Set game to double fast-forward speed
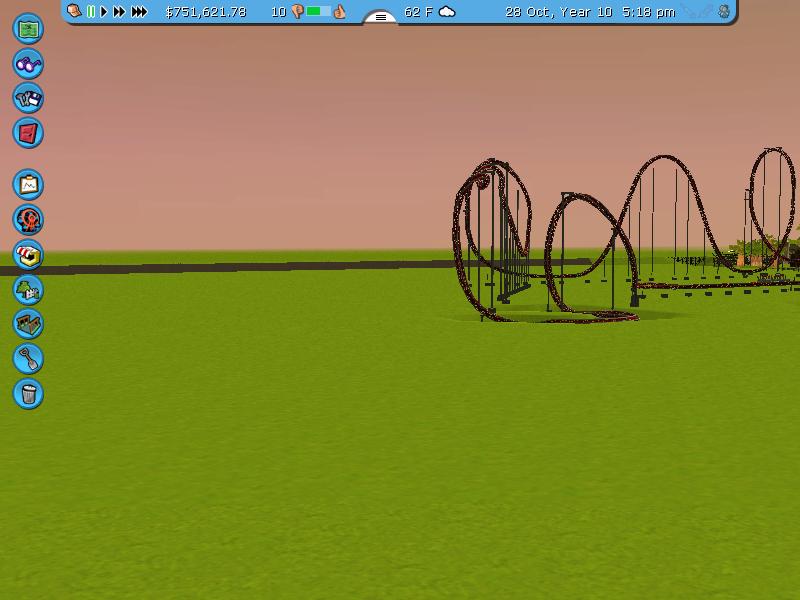The width and height of the screenshot is (800, 600). (x=119, y=11)
